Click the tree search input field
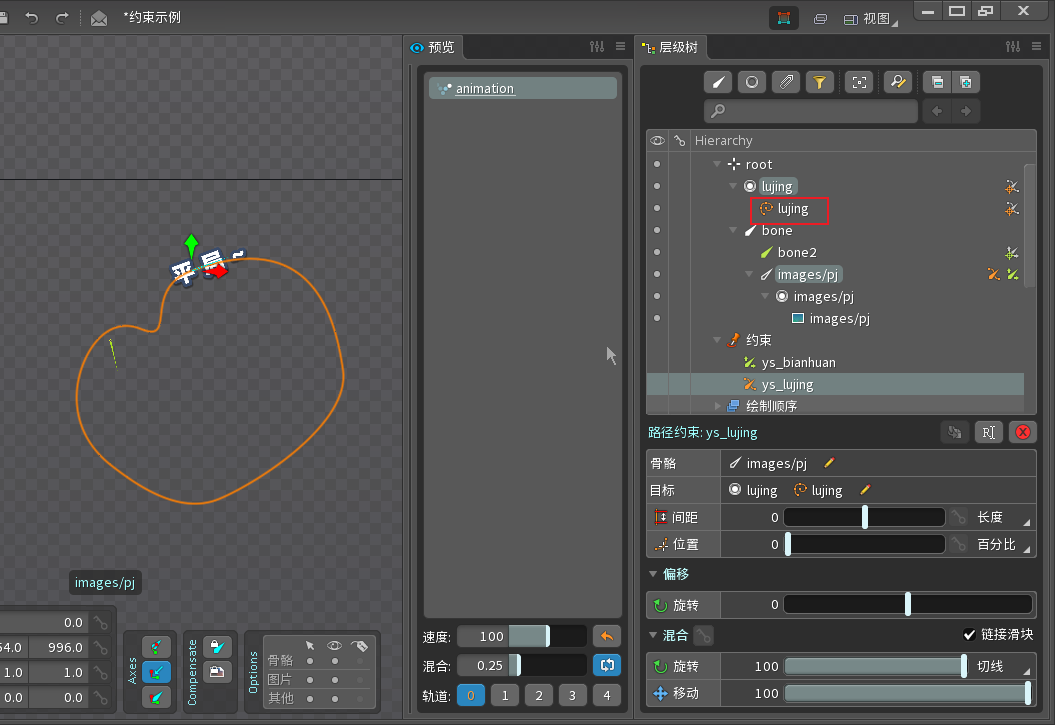This screenshot has width=1055, height=725. [x=811, y=111]
